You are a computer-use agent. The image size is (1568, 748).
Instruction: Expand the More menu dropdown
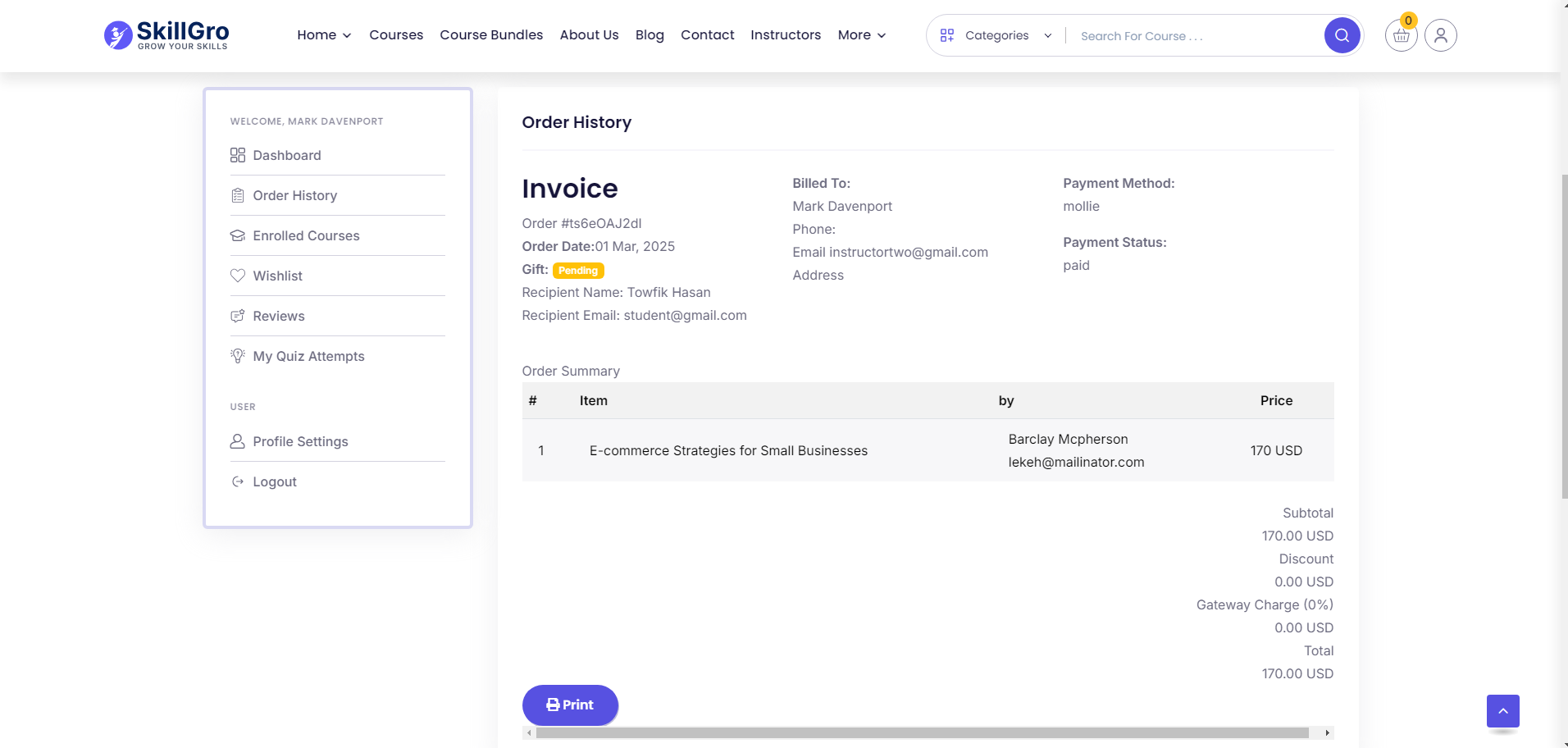click(861, 35)
